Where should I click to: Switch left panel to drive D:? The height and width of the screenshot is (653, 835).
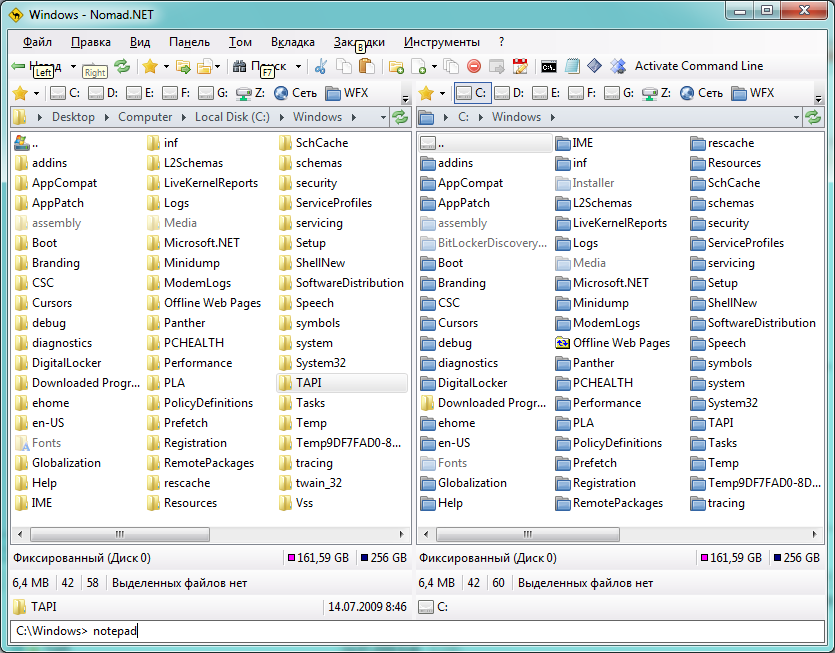click(103, 93)
